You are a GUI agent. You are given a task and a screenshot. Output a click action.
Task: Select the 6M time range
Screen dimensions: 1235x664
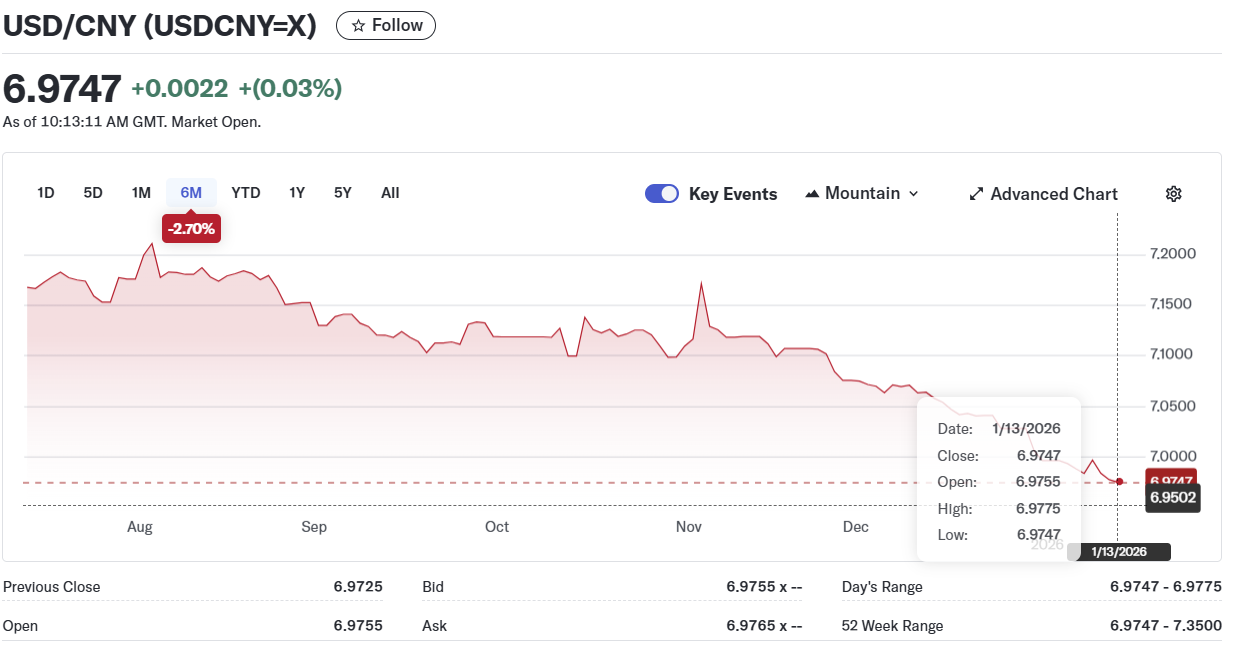pos(191,193)
